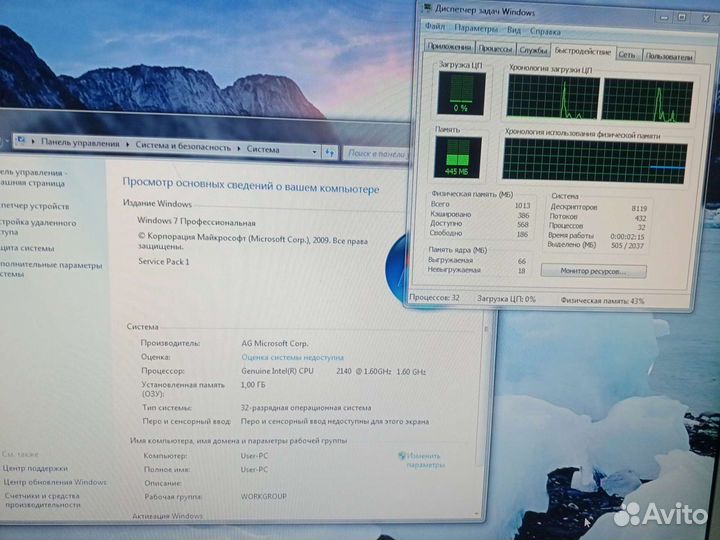Click the address bar refresh icon

[x=330, y=152]
